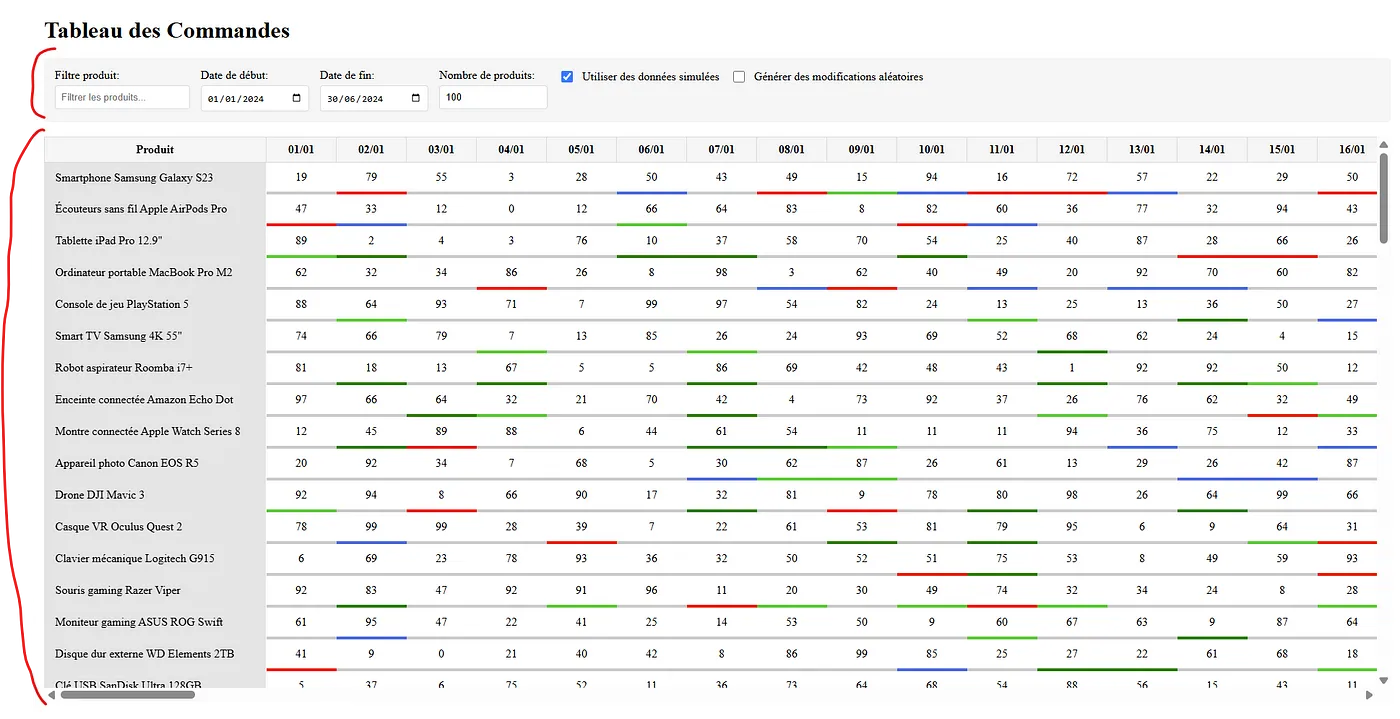The width and height of the screenshot is (1400, 719).
Task: Click the Filtre produit input field
Action: click(122, 97)
